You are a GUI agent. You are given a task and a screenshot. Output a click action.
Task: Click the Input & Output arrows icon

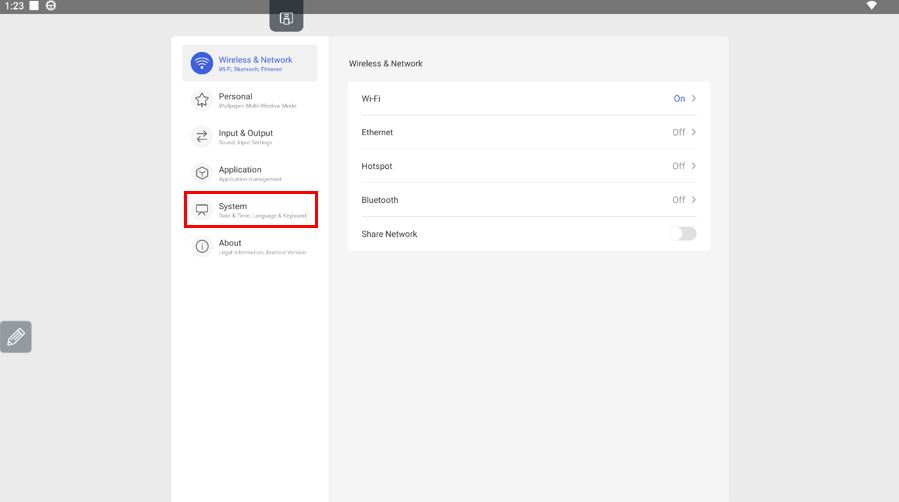click(x=202, y=136)
